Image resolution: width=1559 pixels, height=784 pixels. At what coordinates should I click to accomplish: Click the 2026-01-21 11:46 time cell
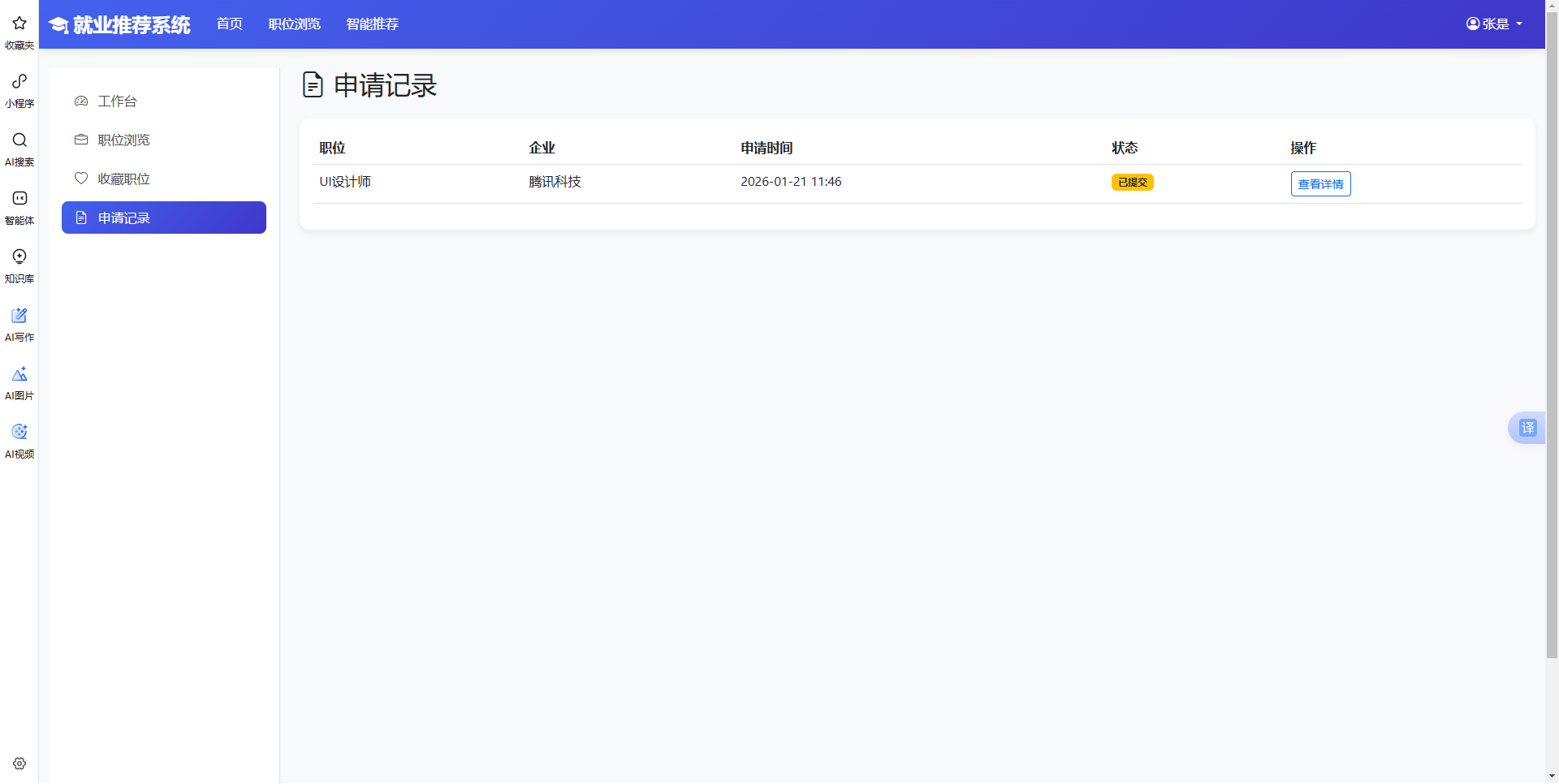tap(791, 182)
